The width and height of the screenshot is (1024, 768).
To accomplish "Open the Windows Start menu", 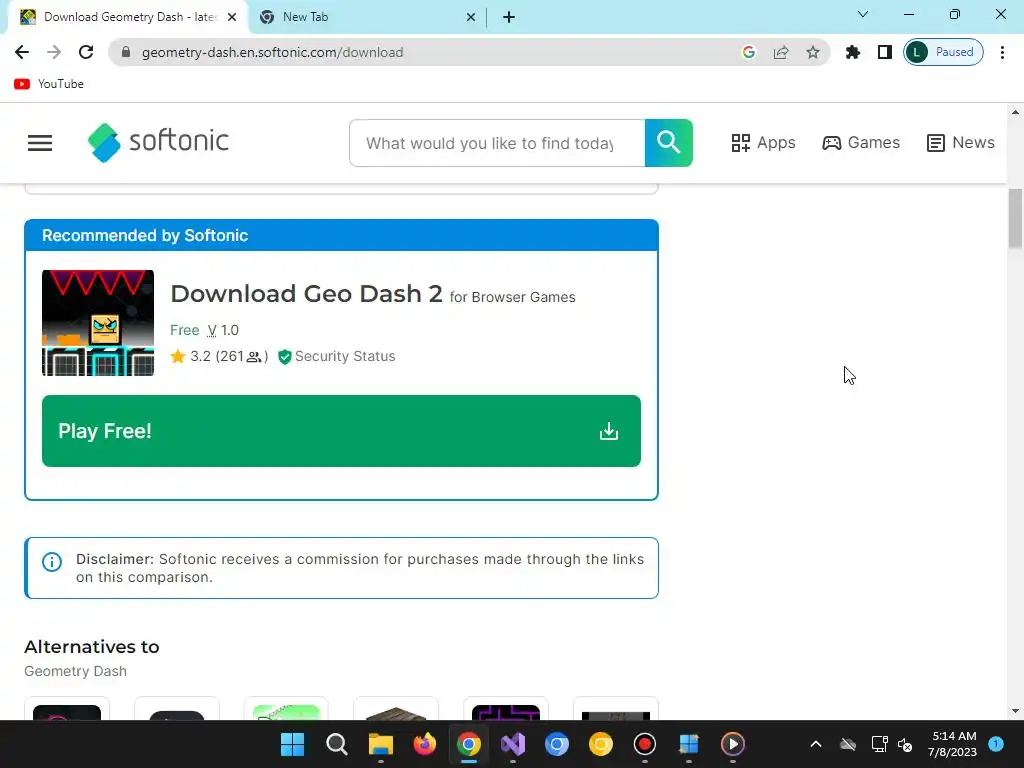I will pos(293,744).
